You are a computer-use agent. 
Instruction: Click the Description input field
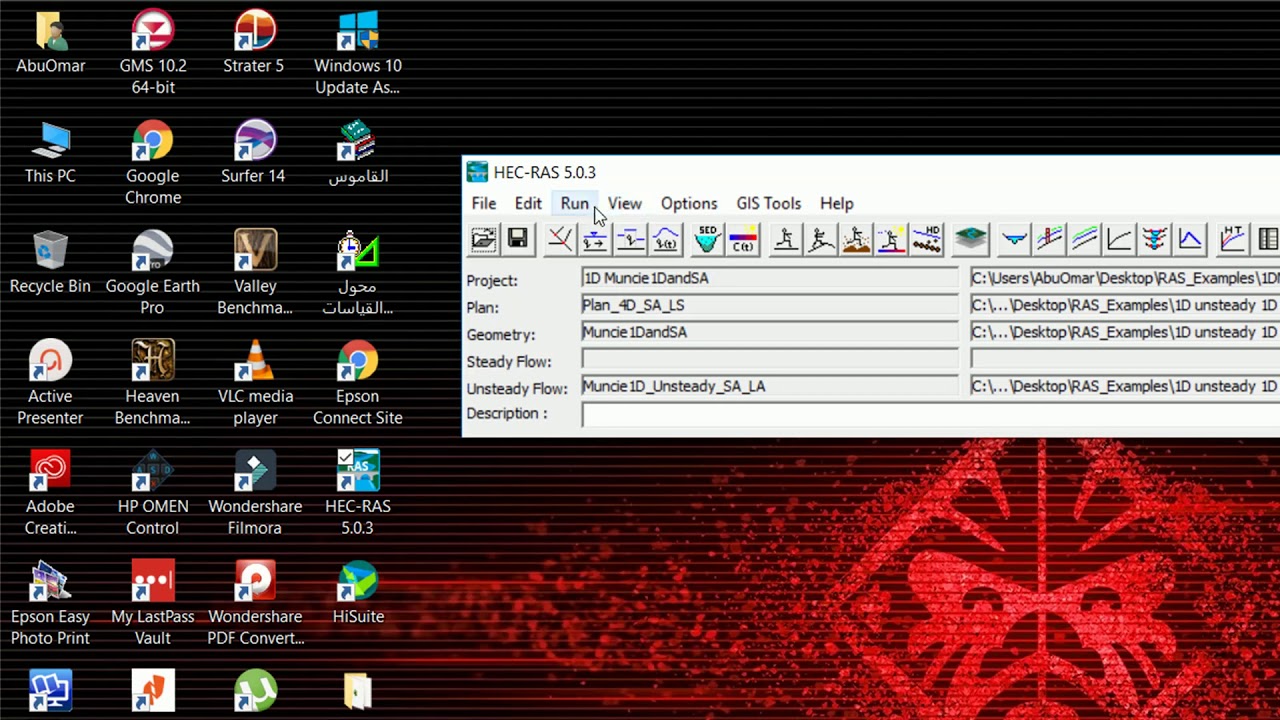pyautogui.click(x=931, y=414)
